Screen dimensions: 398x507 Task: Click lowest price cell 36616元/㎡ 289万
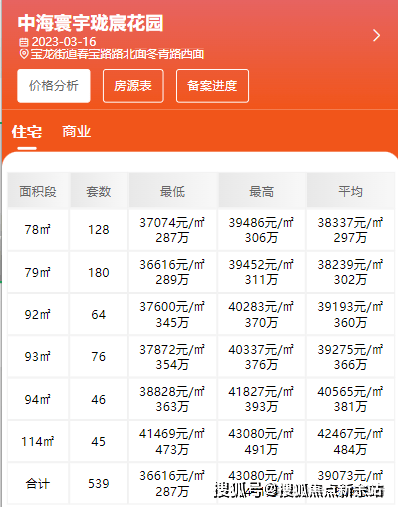pyautogui.click(x=172, y=272)
